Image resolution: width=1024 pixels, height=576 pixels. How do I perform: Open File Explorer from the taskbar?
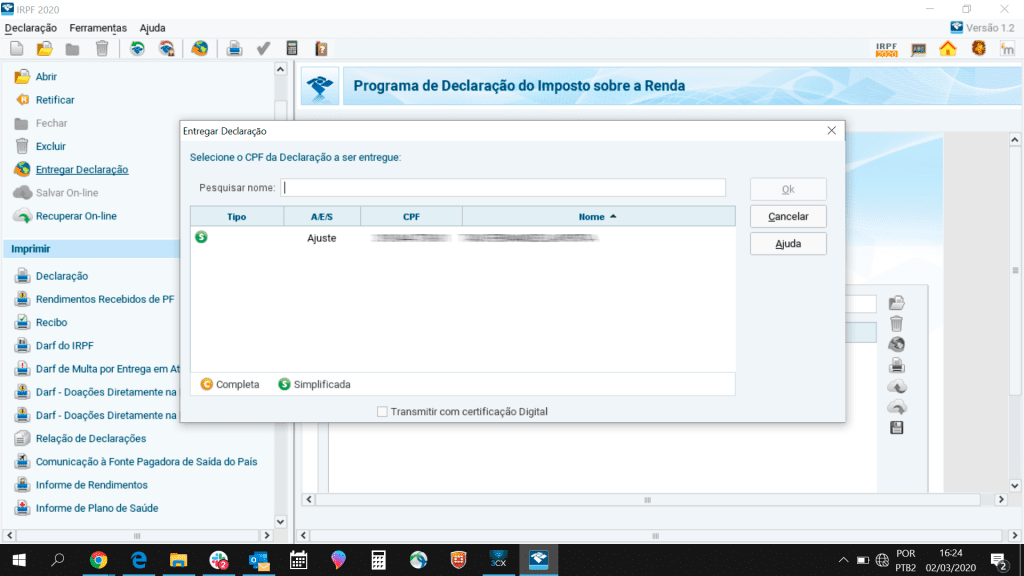[178, 560]
